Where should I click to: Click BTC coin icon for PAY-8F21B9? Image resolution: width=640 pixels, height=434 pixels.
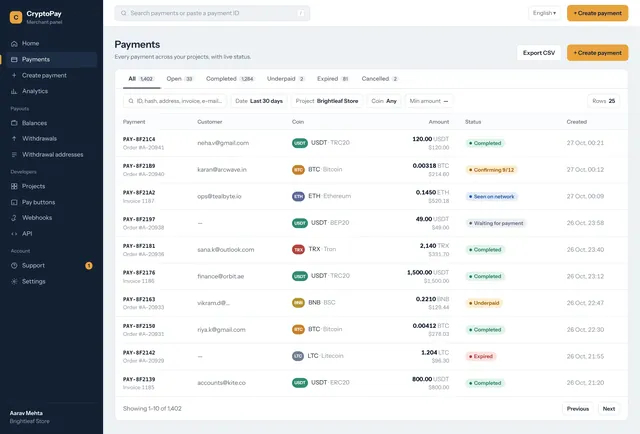(x=298, y=169)
